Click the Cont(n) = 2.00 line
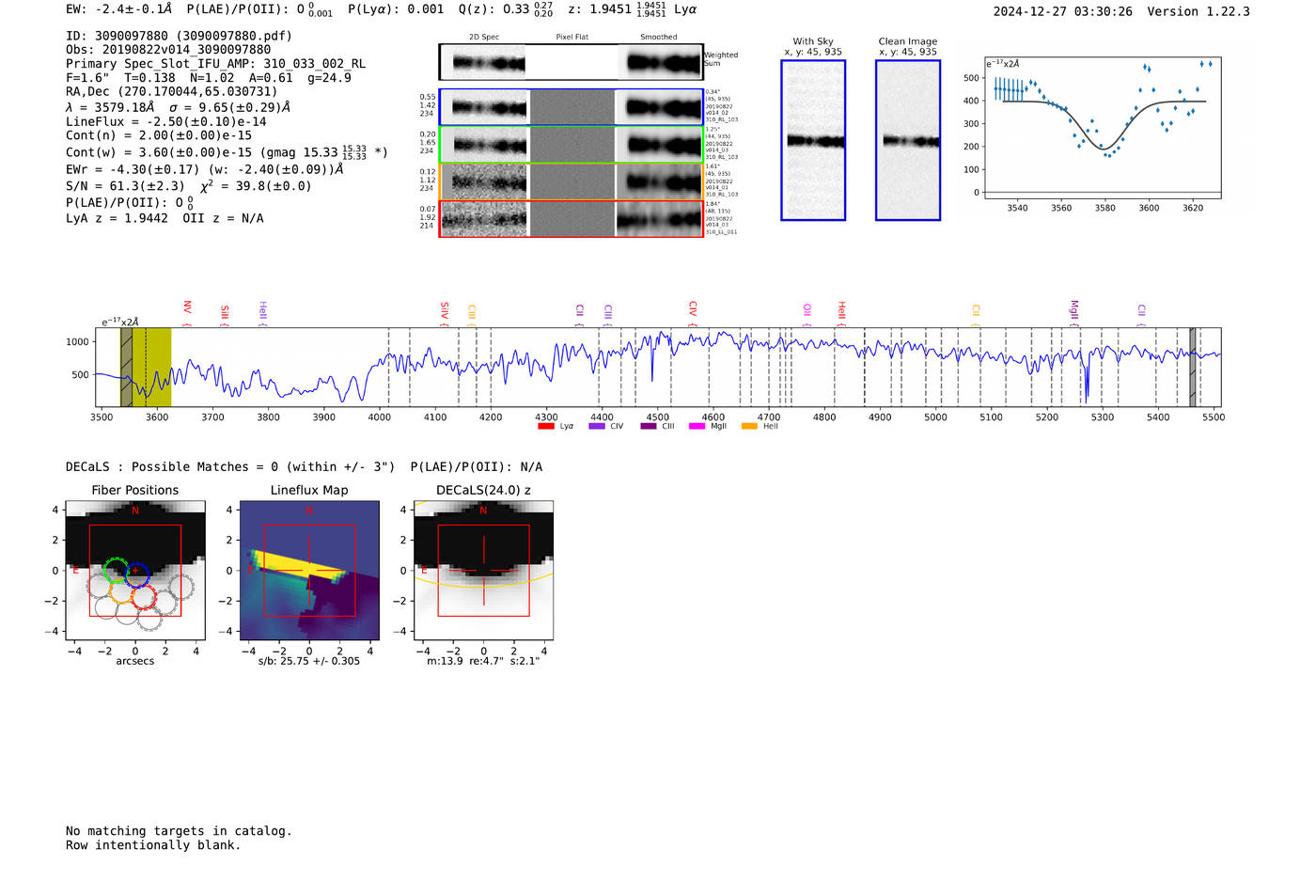Viewport: 1316px width, 896px height. (x=159, y=135)
